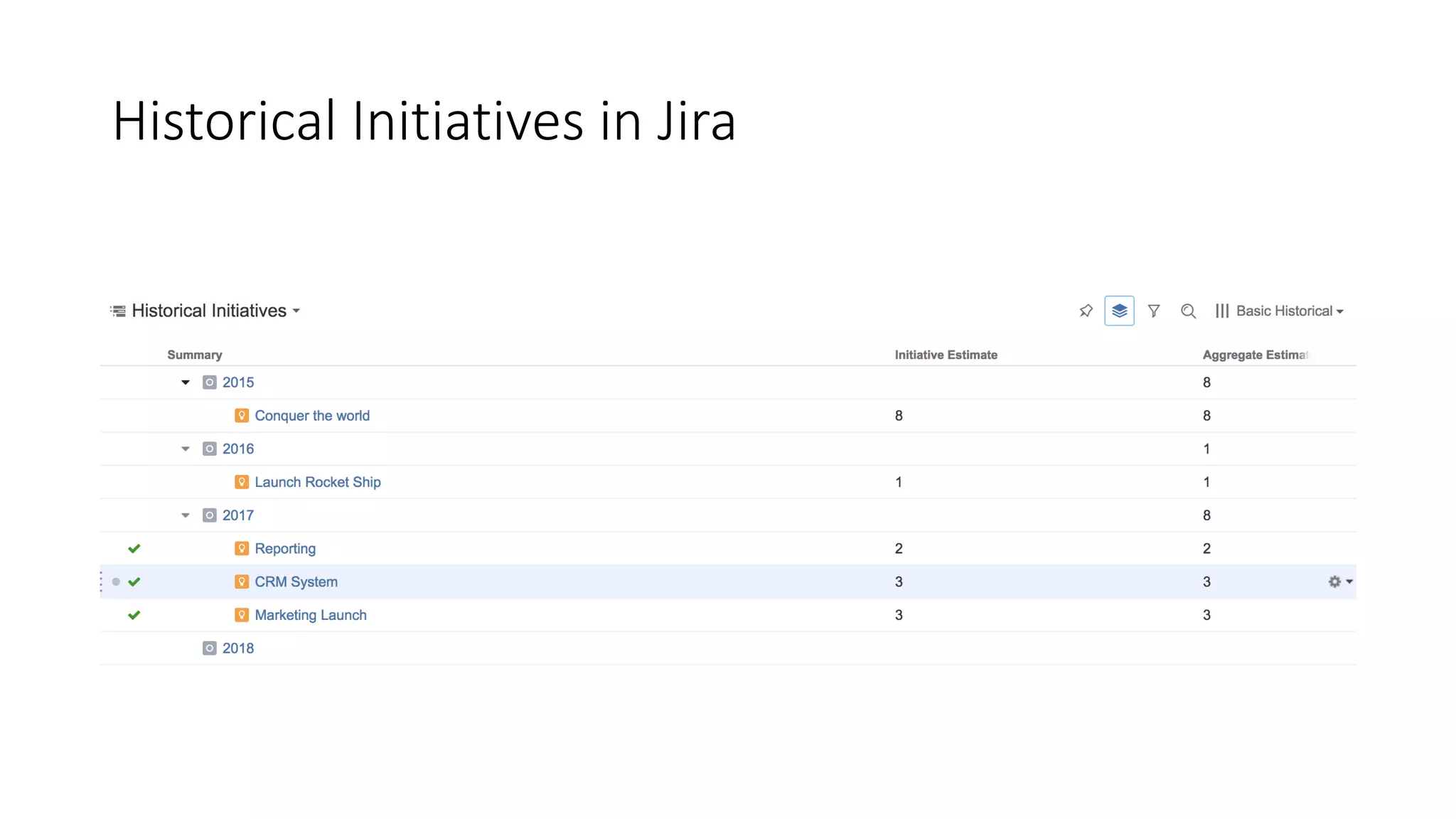The image size is (1456, 819).
Task: Click Aggregate Estimate 3 for CRM System
Action: (x=1206, y=582)
